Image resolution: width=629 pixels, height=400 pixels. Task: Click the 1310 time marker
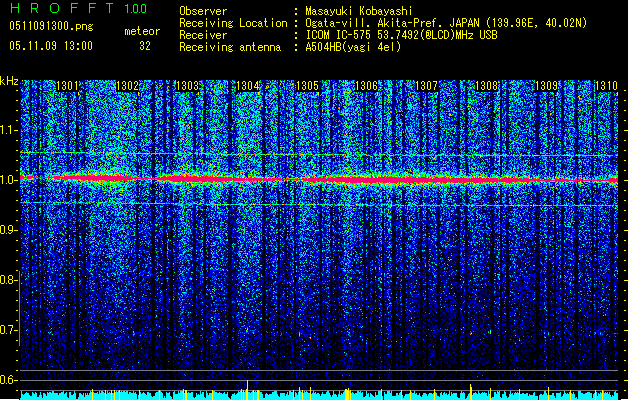[x=606, y=86]
